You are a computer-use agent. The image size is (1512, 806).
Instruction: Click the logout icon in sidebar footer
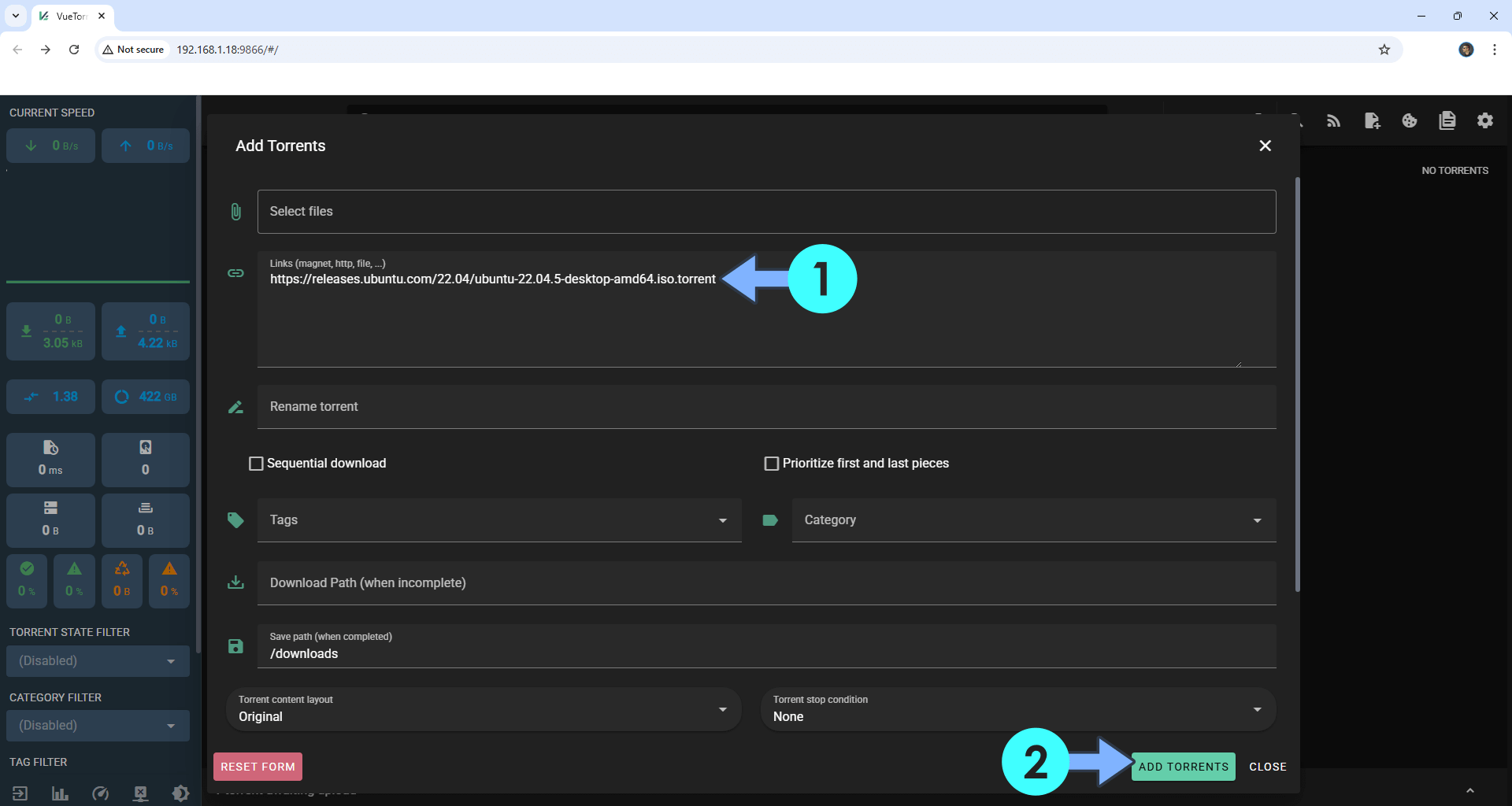tap(20, 793)
